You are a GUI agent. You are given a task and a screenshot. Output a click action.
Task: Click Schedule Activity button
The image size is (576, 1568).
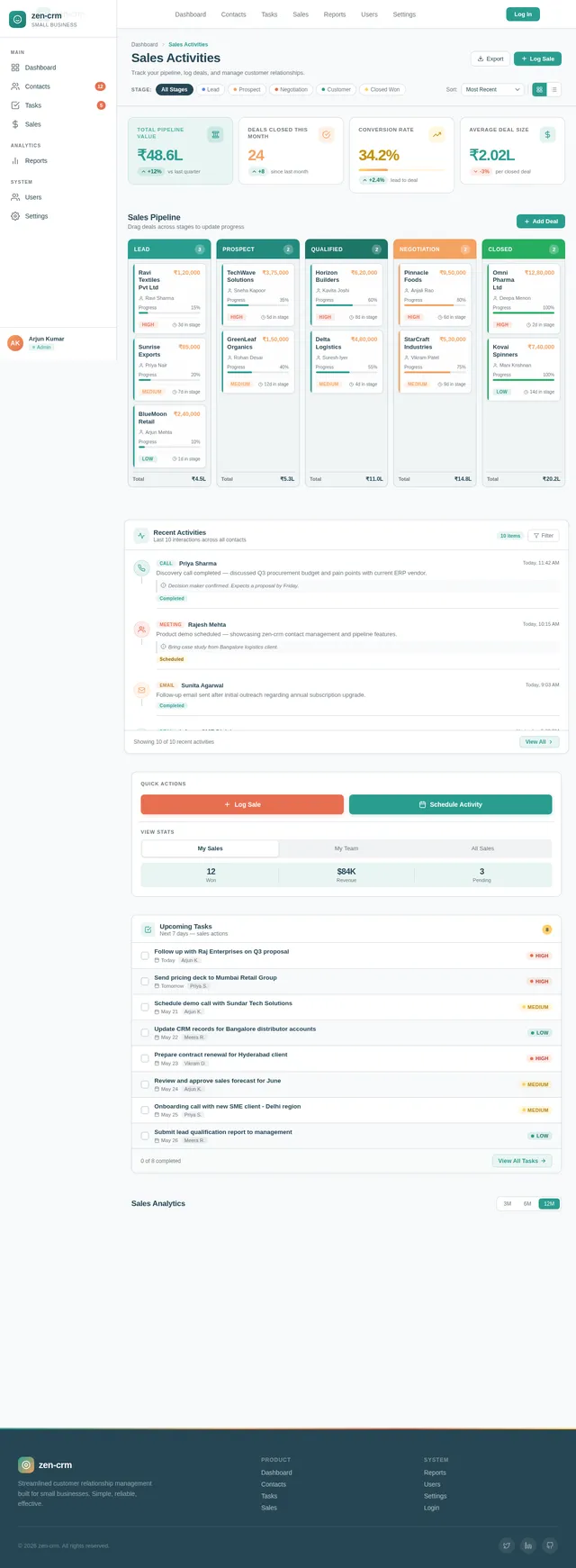(x=450, y=804)
